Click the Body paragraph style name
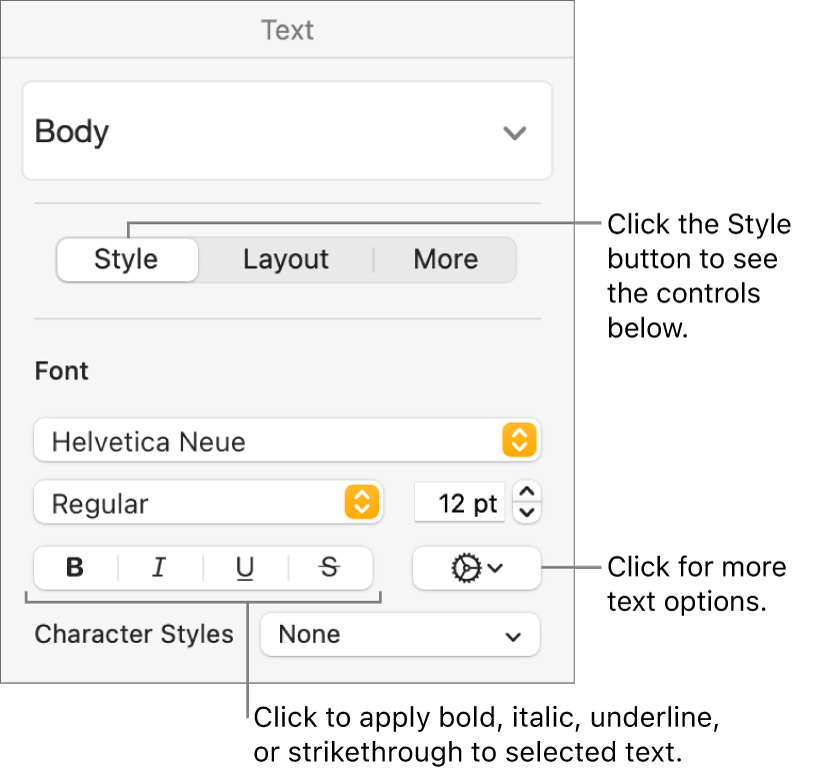This screenshot has width=828, height=778. coord(72,132)
